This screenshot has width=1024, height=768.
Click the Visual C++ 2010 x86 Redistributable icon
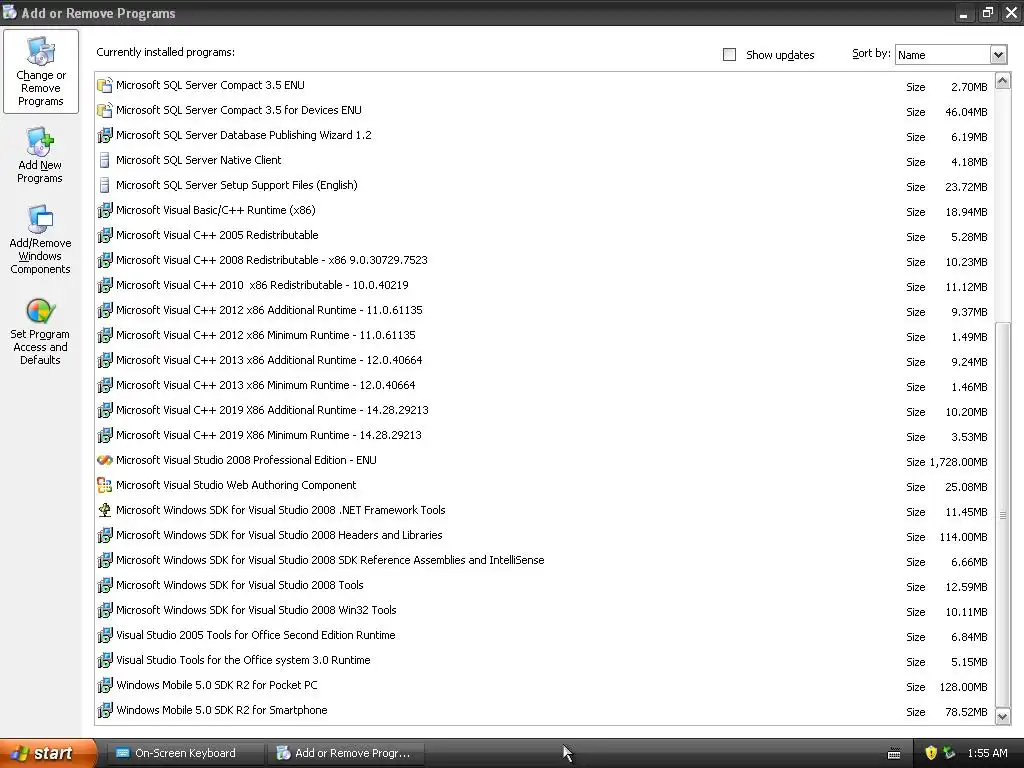click(104, 285)
